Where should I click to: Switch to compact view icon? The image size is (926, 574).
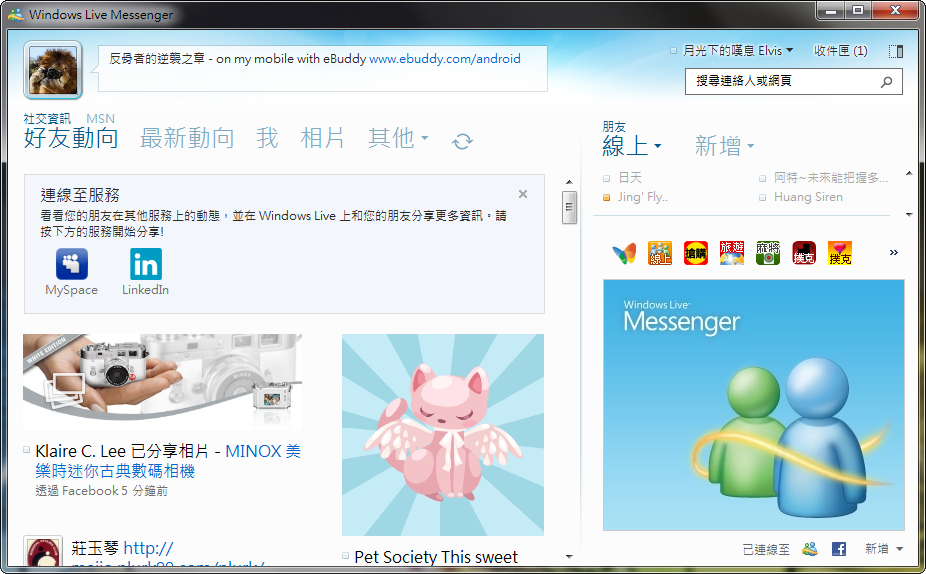click(896, 51)
